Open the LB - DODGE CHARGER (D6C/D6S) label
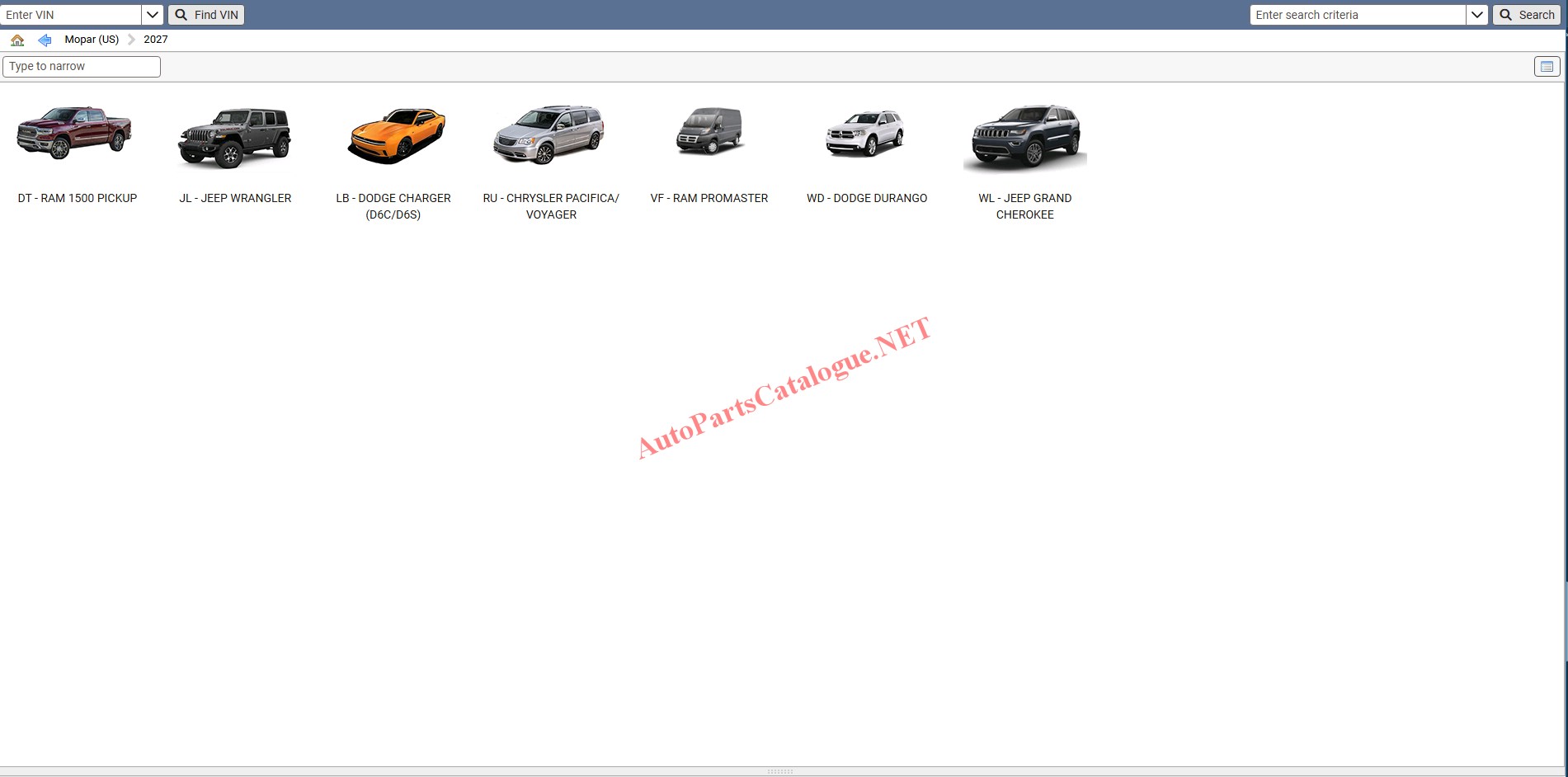 tap(393, 206)
